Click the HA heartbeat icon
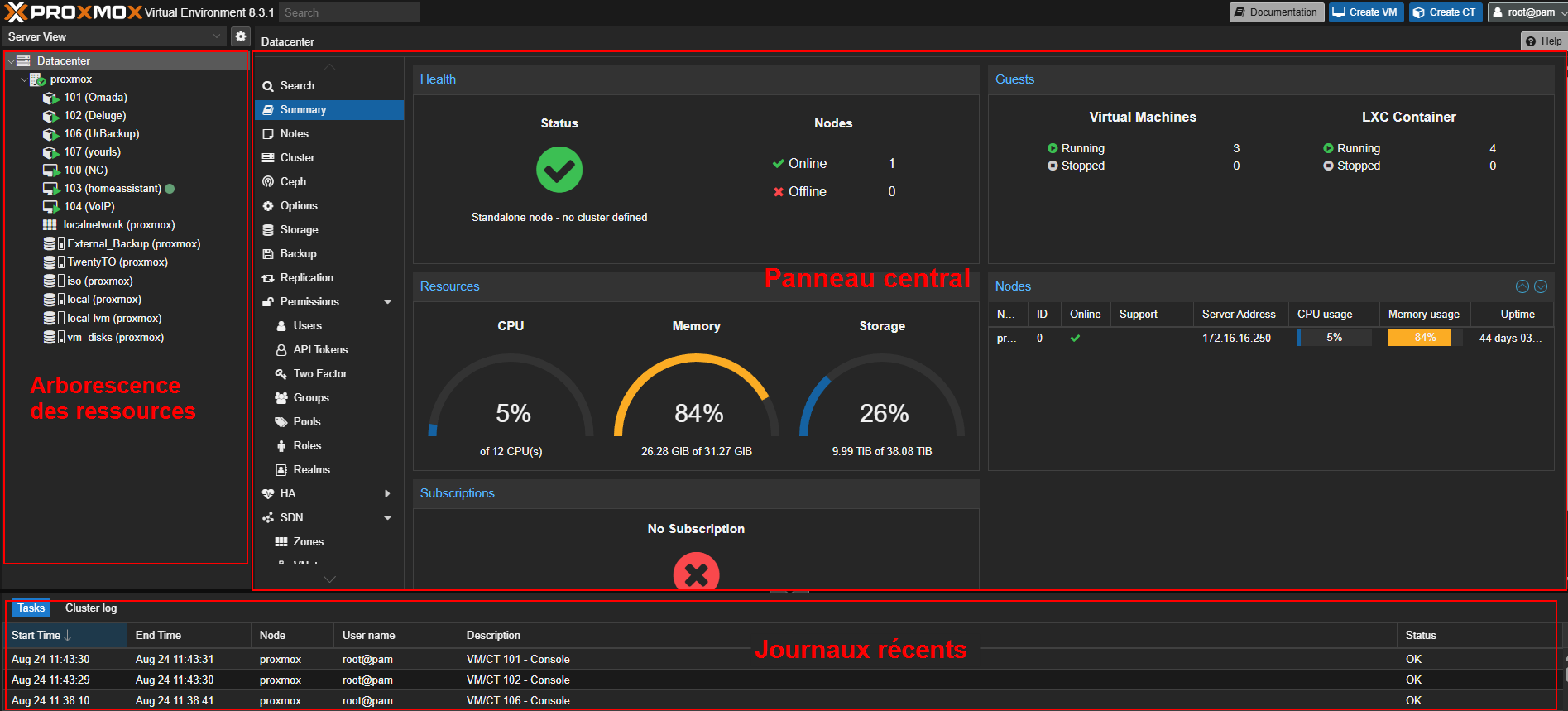Screen dimensions: 1568x711 [268, 494]
